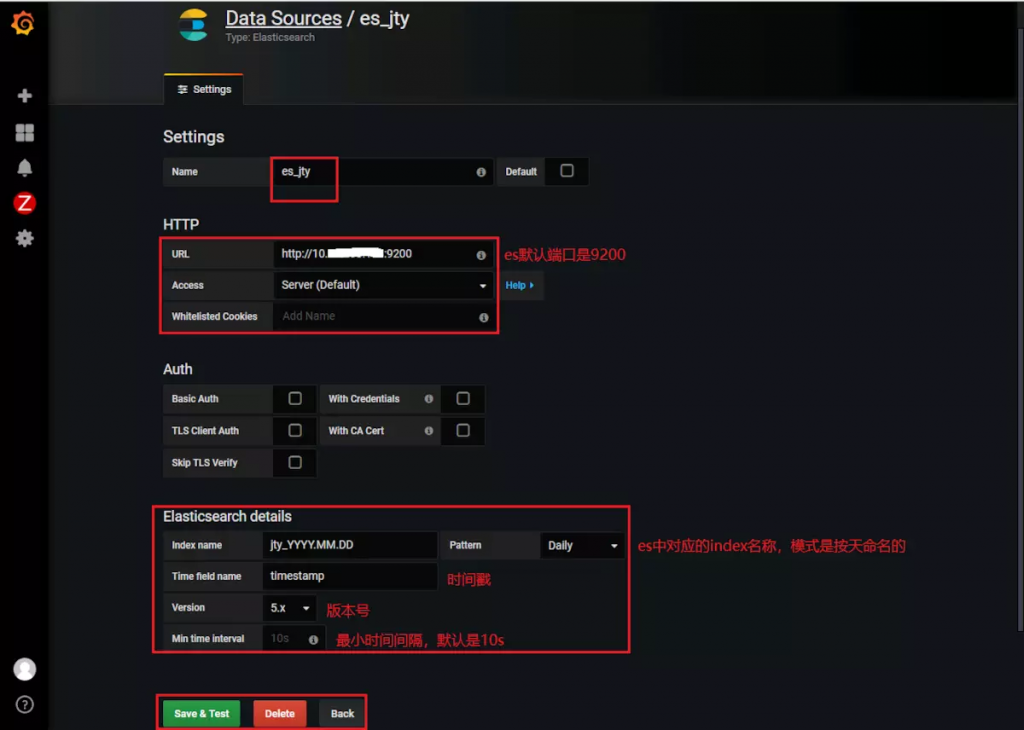Enable the With CA Cert checkbox
1024x730 pixels.
click(x=463, y=430)
